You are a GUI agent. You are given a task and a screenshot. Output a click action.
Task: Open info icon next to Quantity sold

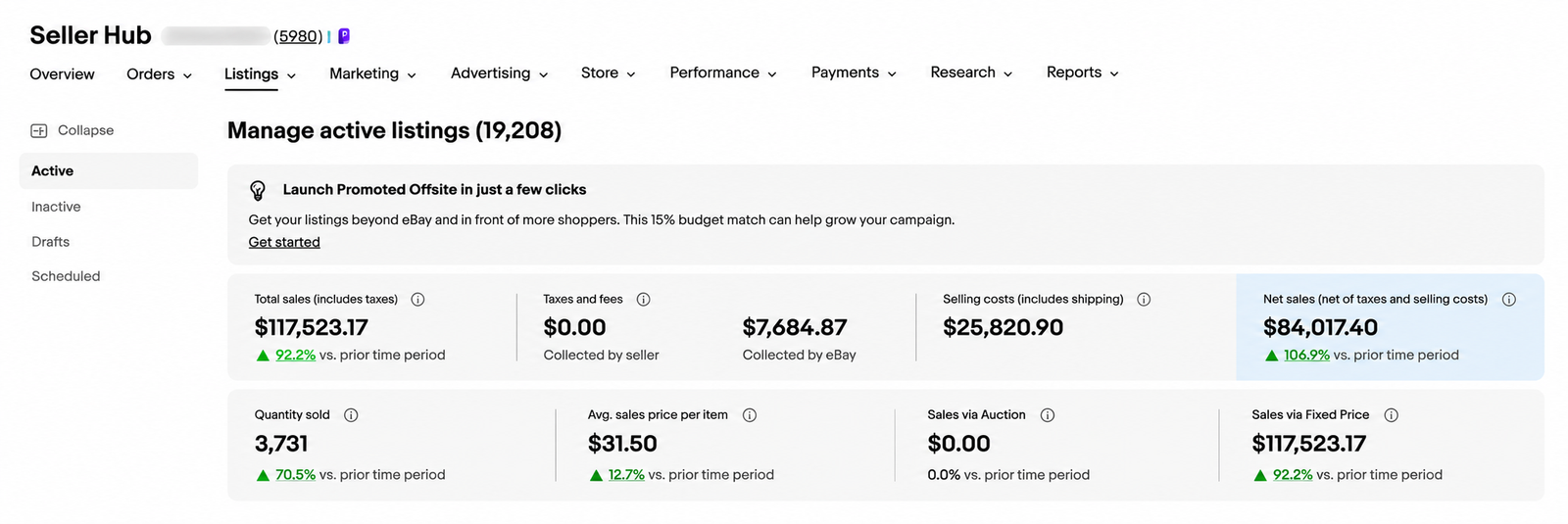coord(351,415)
